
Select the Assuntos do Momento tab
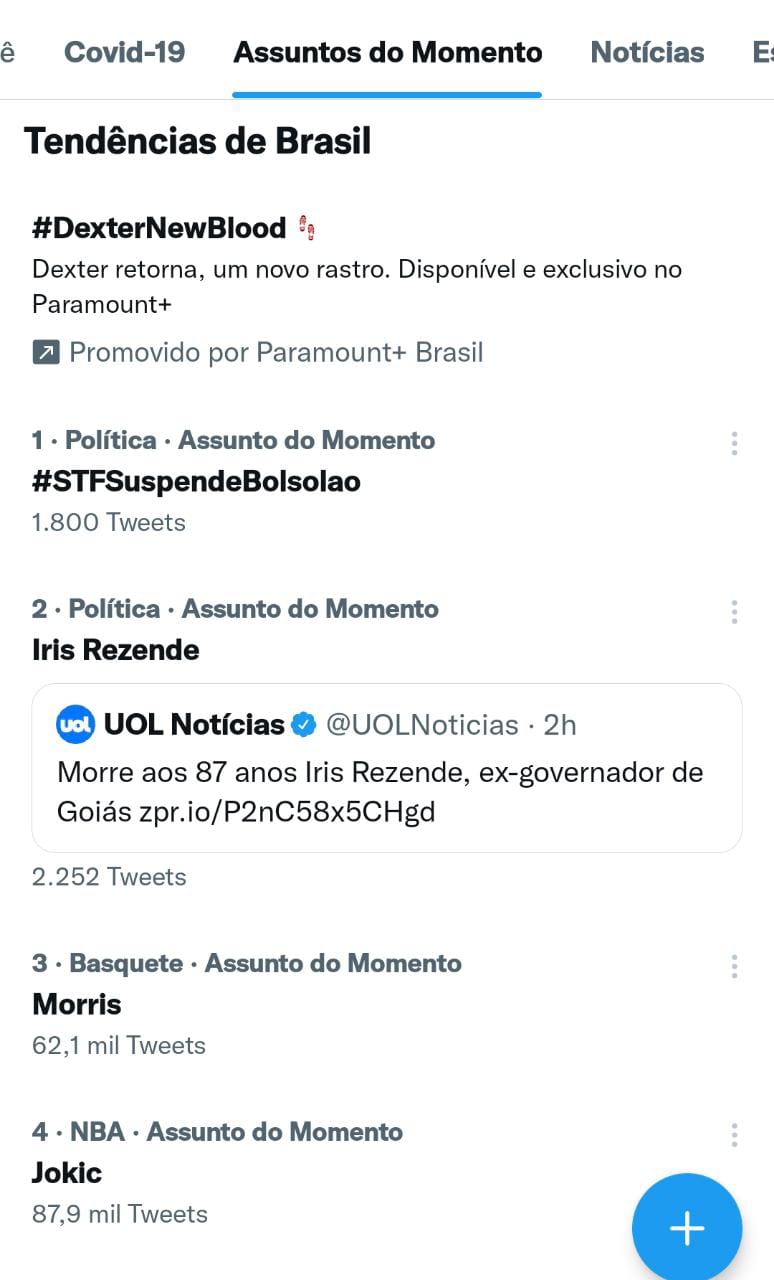coord(388,52)
